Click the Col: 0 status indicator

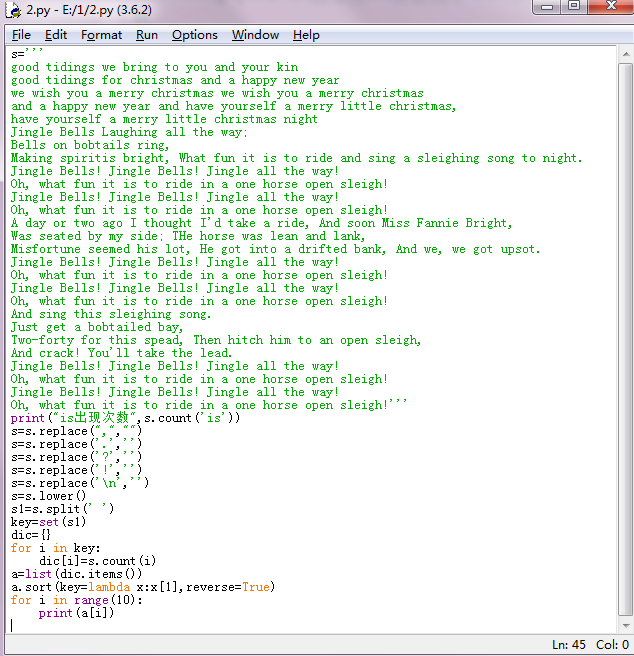[612, 645]
